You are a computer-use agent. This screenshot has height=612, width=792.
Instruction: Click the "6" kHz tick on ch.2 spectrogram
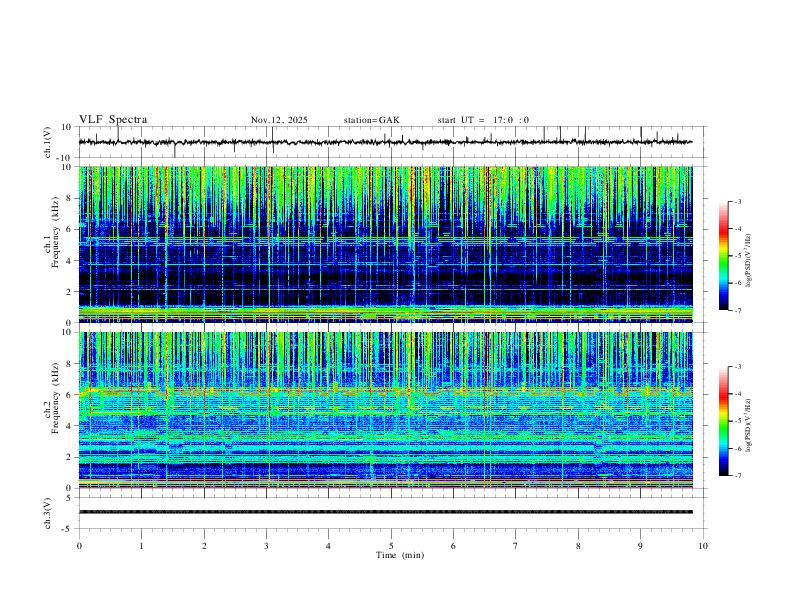[69, 395]
